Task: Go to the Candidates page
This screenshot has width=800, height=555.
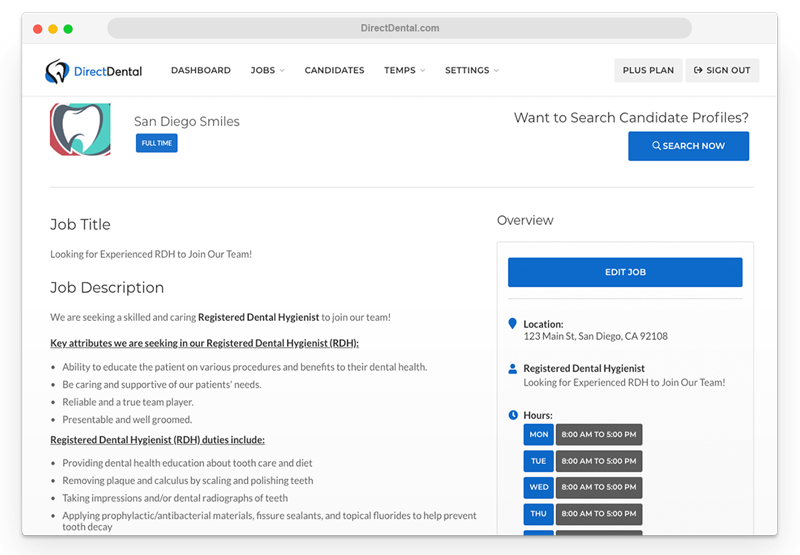Action: (334, 70)
